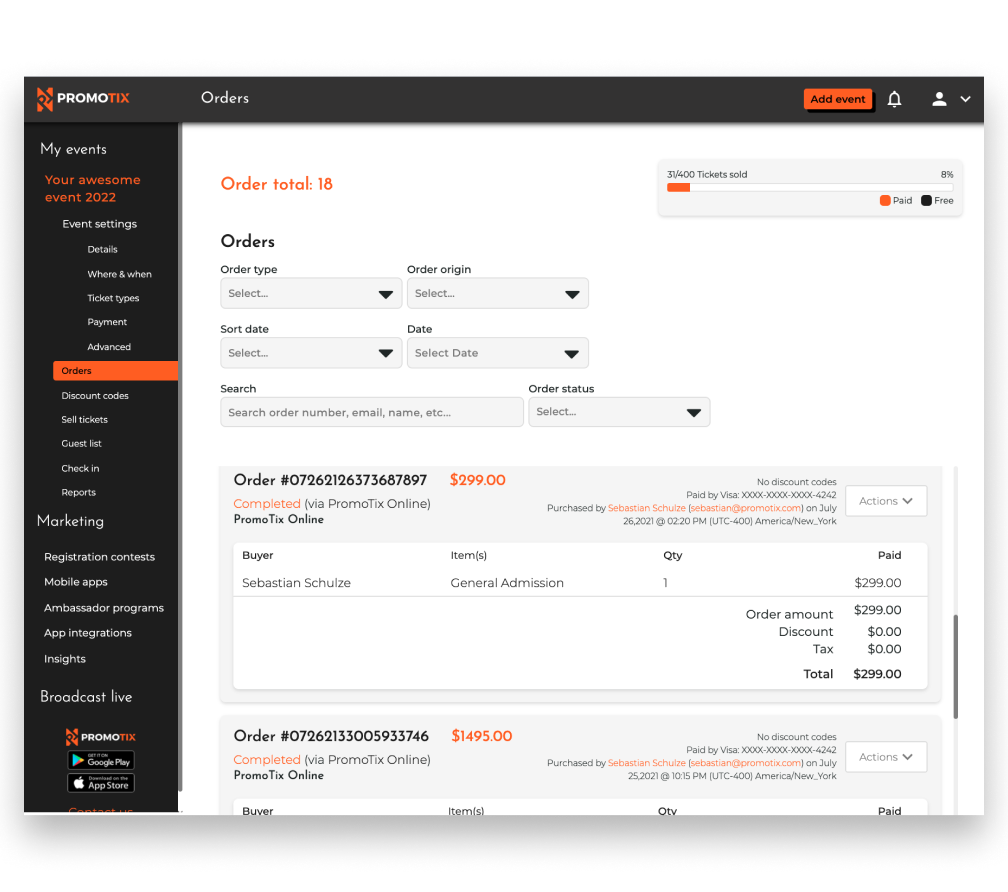Select Discount codes in the sidebar
1008x892 pixels.
(x=95, y=396)
